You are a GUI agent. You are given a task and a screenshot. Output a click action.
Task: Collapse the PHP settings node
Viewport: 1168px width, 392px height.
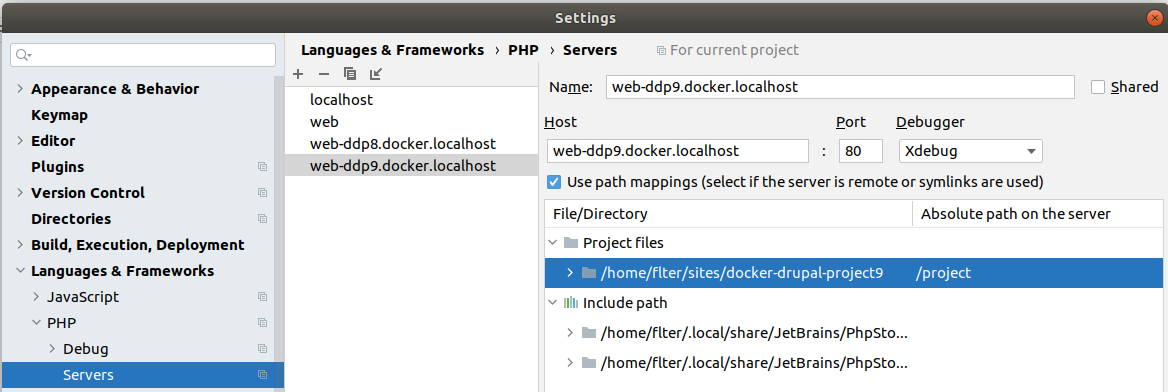36,323
